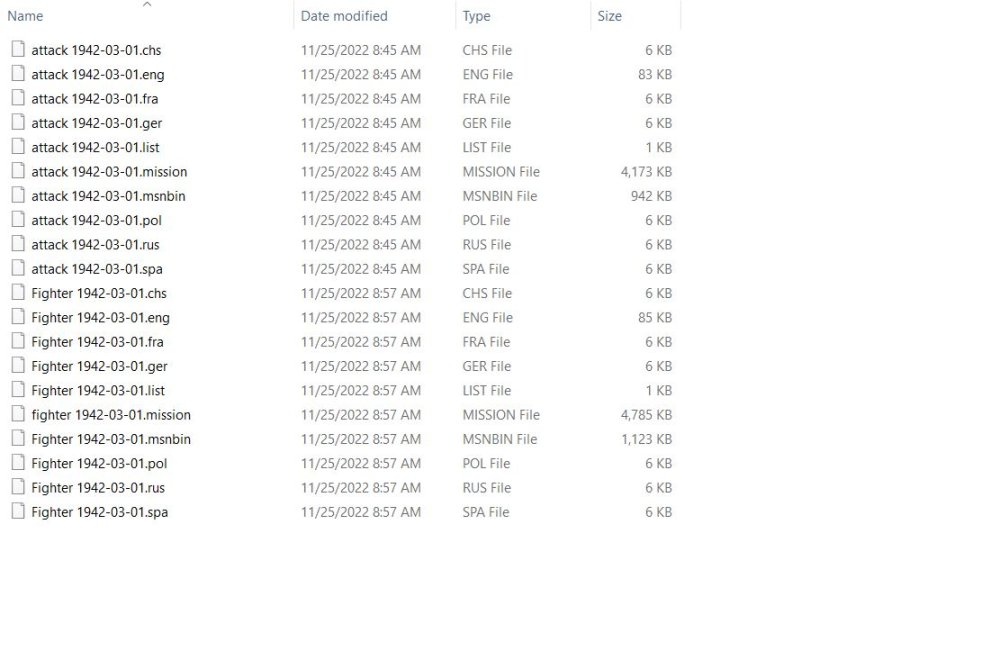Select file icon of Fighter 1942-03-01.eng
The height and width of the screenshot is (669, 1000).
point(18,316)
